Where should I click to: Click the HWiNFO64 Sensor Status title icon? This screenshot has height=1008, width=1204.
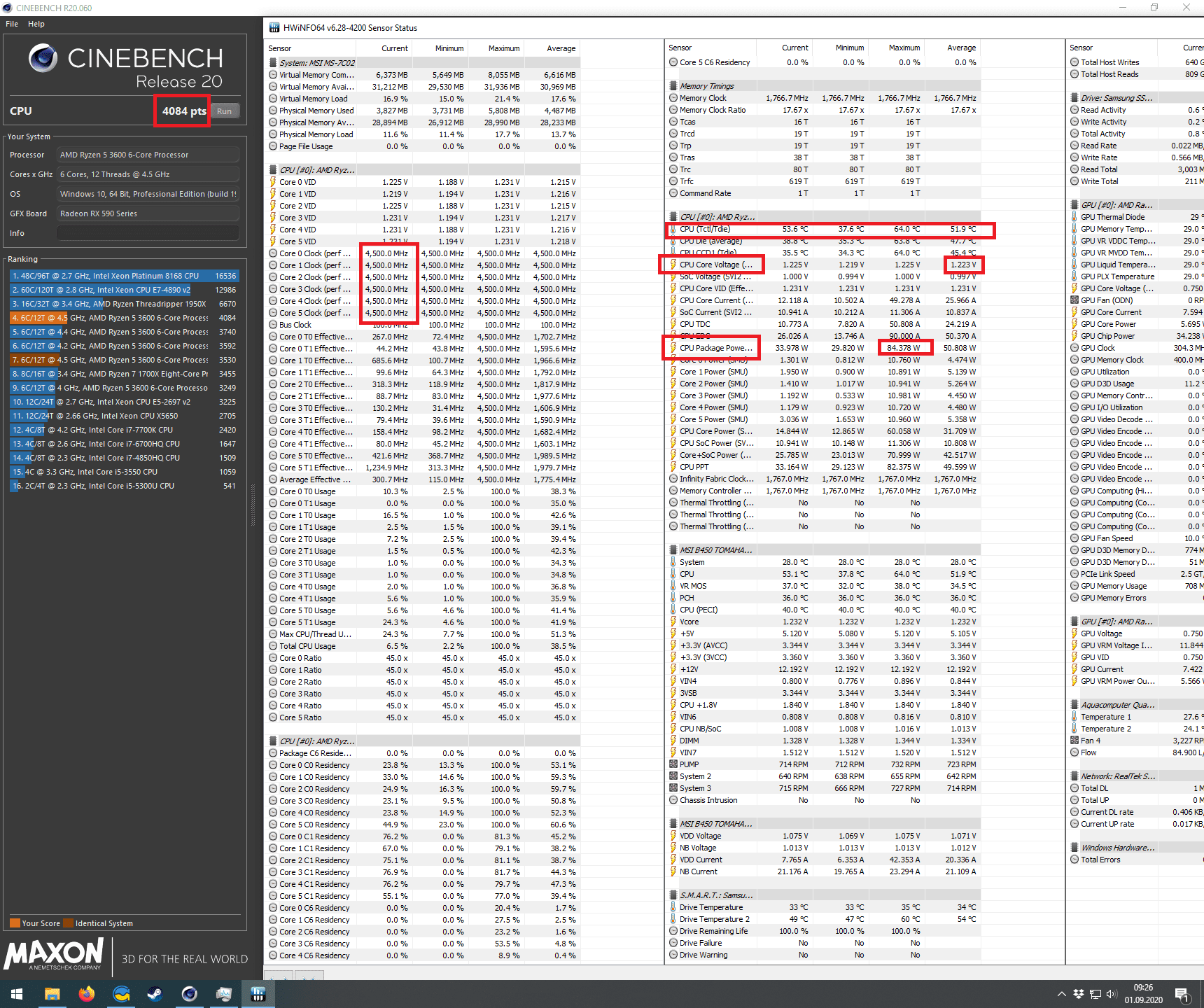274,28
